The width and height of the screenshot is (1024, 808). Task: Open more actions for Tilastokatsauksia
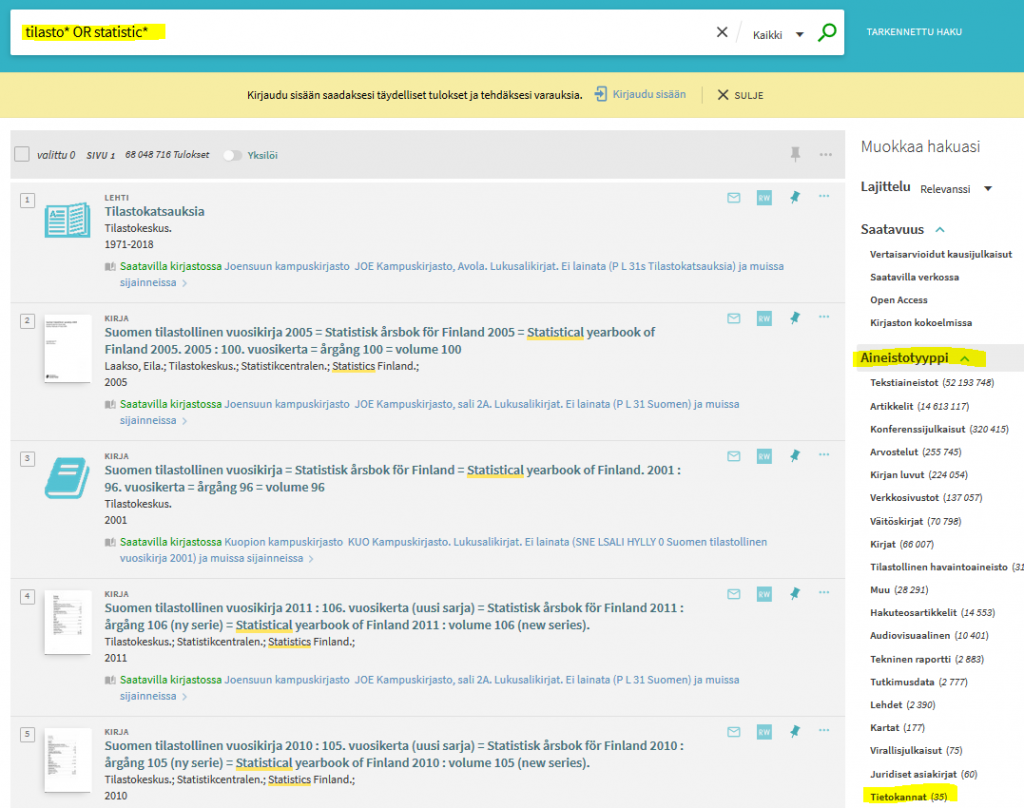tap(824, 196)
